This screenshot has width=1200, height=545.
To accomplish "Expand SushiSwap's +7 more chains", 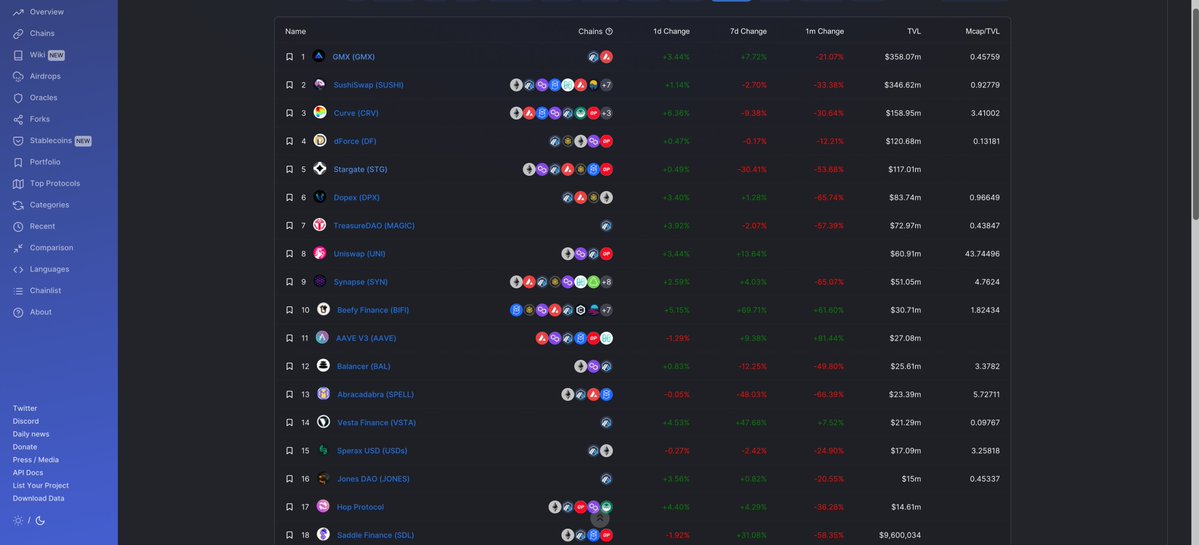I will click(x=606, y=85).
